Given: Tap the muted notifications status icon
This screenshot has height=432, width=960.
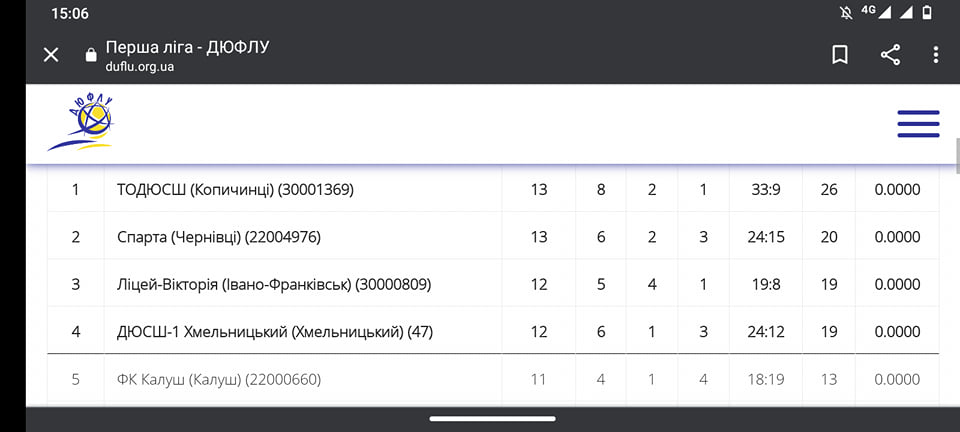Looking at the screenshot, I should [x=846, y=13].
